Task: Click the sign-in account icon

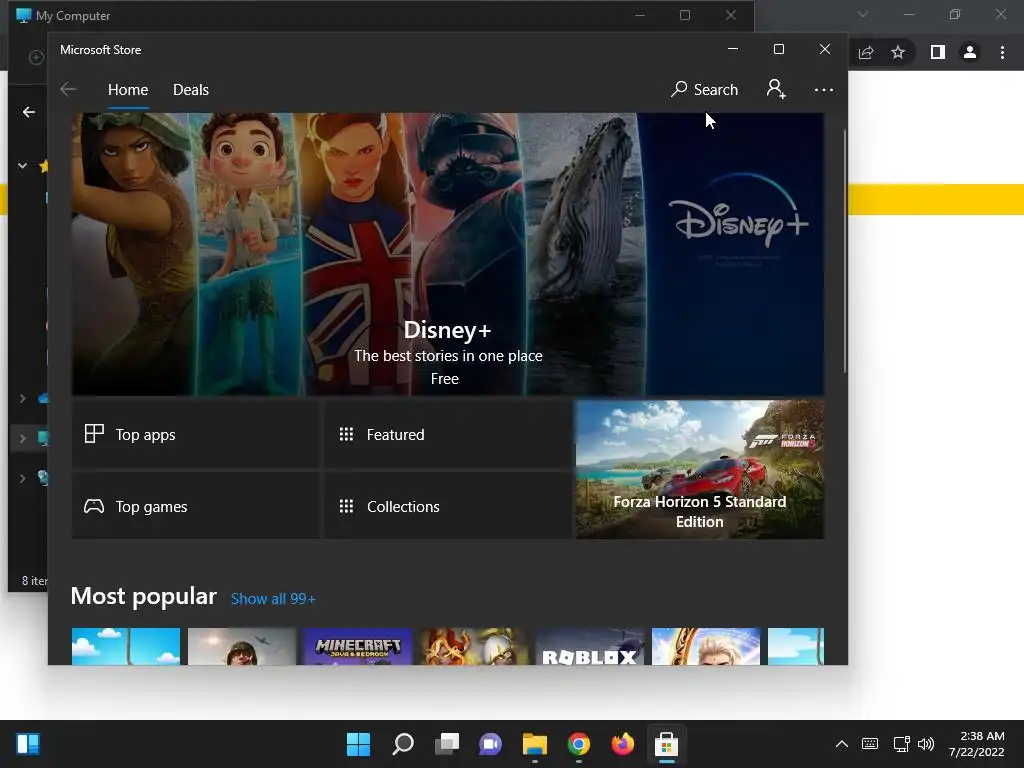Action: pyautogui.click(x=776, y=89)
